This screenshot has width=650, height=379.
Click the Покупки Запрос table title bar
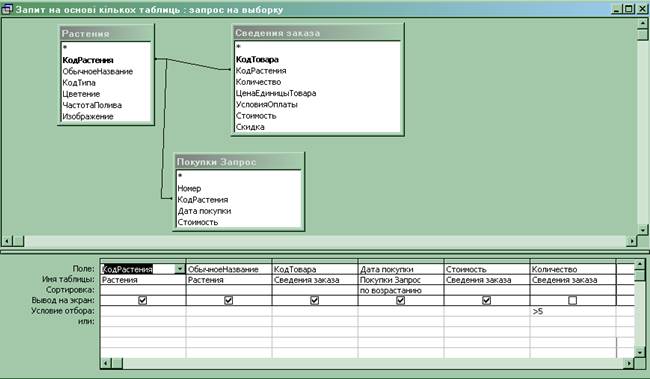[239, 162]
